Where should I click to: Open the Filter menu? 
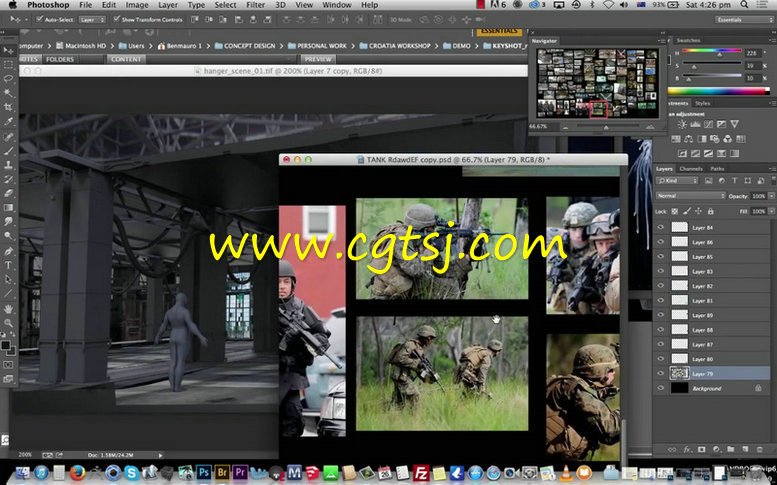click(255, 5)
